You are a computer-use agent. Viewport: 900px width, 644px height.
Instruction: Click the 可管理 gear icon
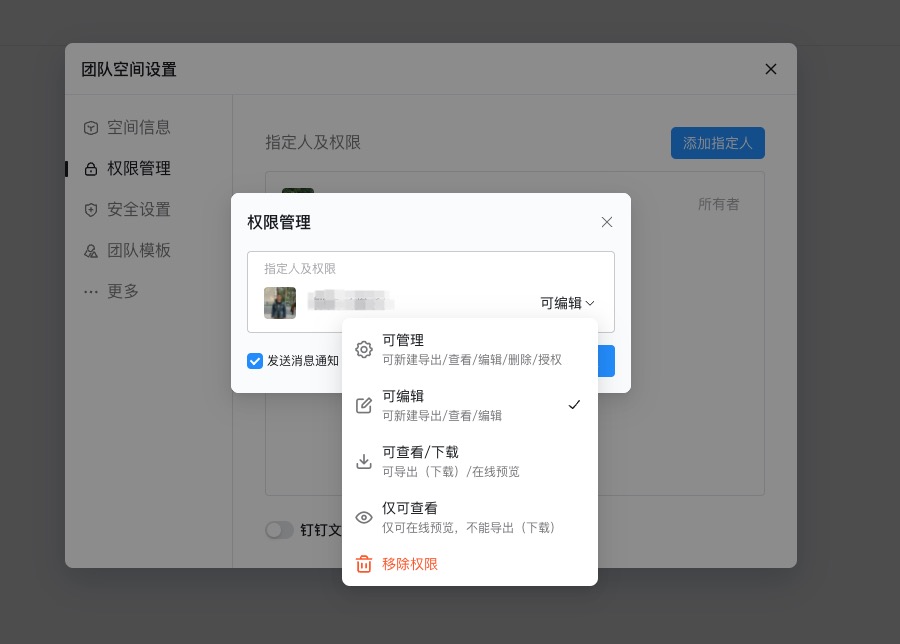coord(364,349)
